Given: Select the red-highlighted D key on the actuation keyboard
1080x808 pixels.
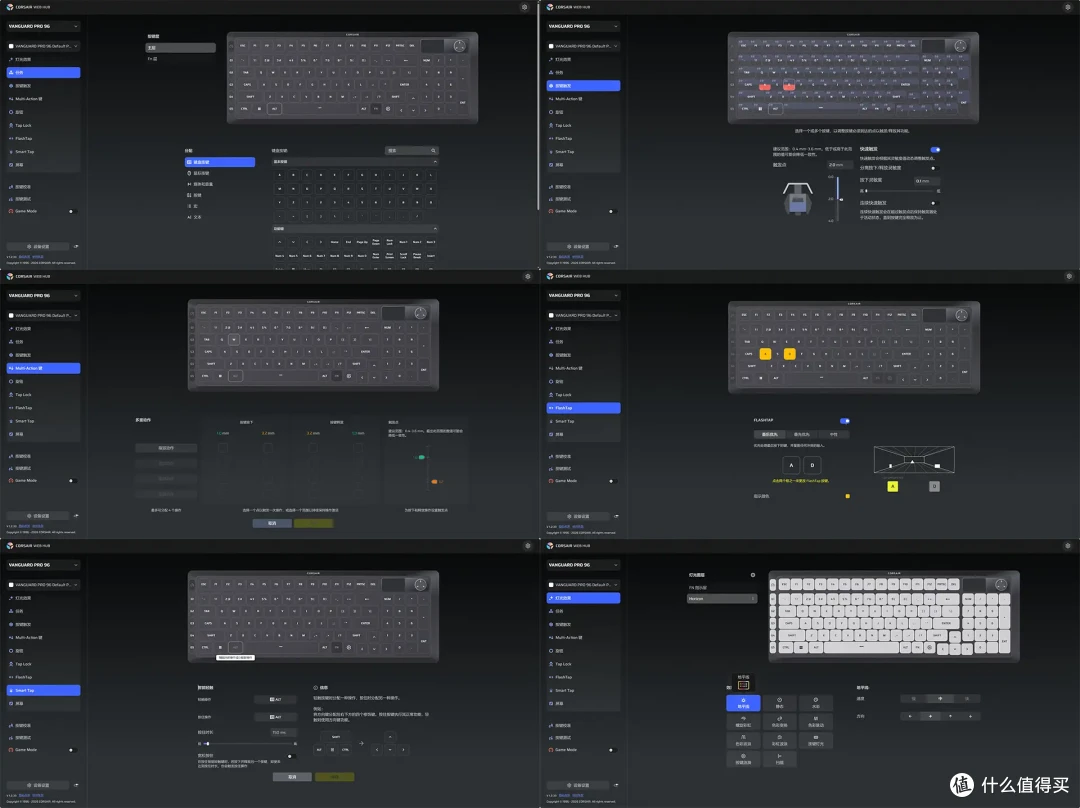Looking at the screenshot, I should pyautogui.click(x=789, y=86).
